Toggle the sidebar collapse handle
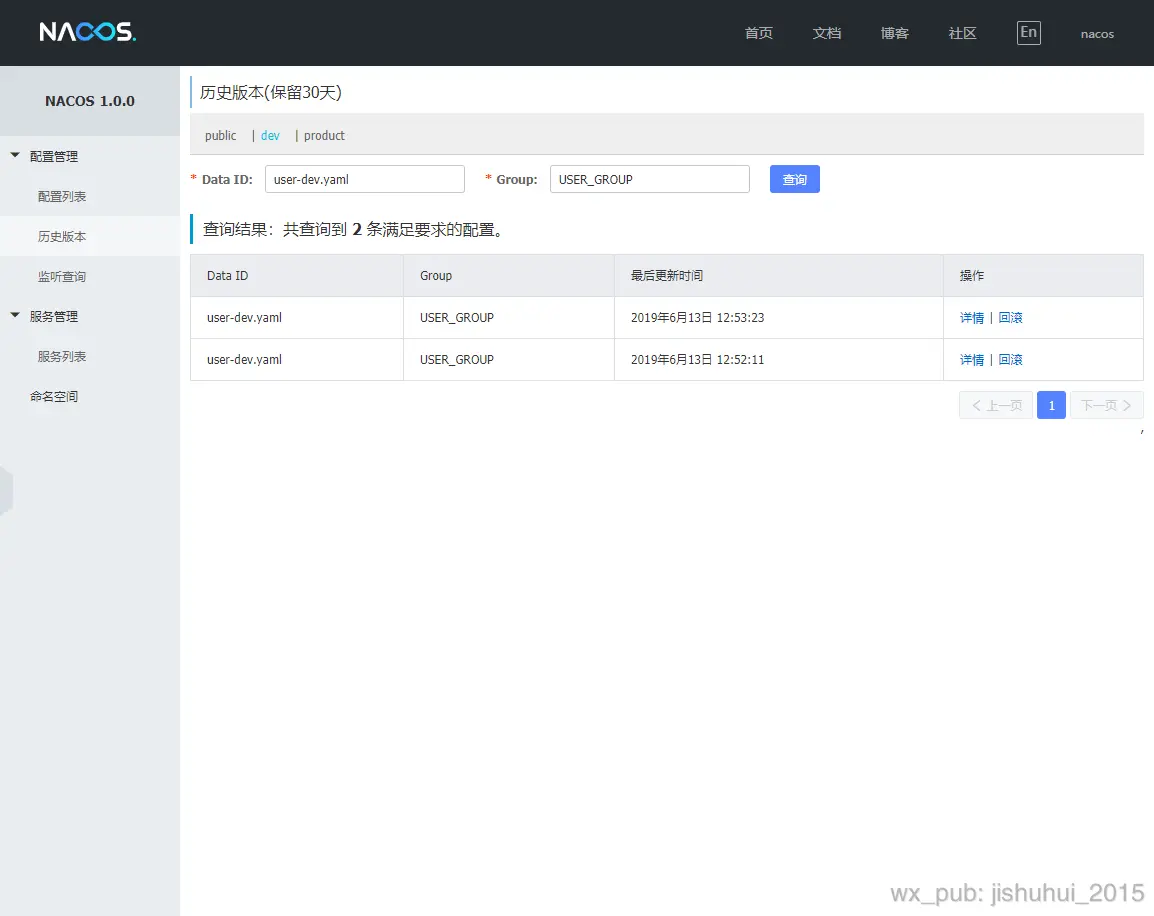The image size is (1154, 916). click(x=6, y=490)
